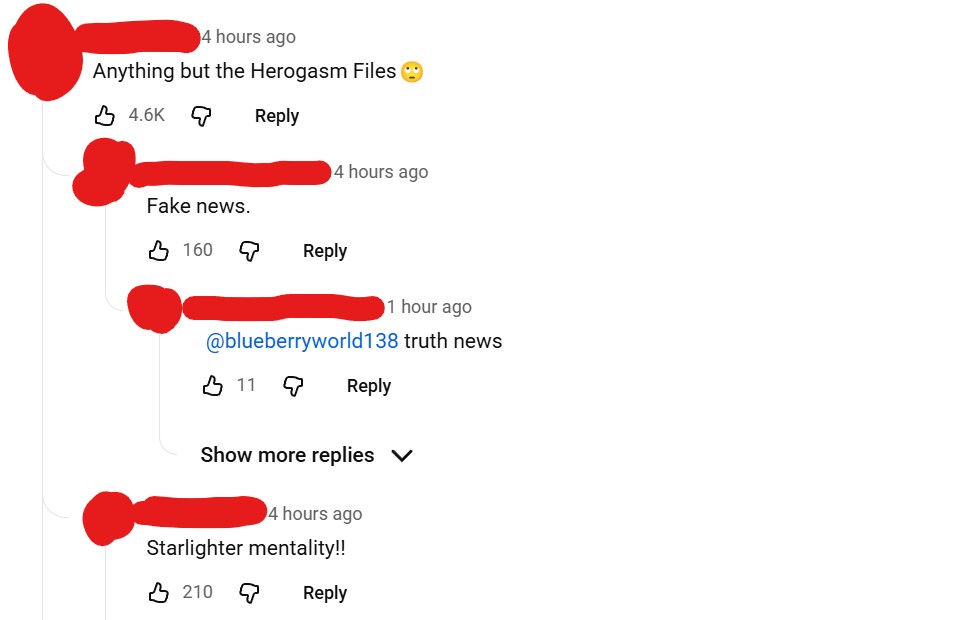This screenshot has height=620, width=977.
Task: Open the @blueberryworld138 mention link
Action: [302, 341]
